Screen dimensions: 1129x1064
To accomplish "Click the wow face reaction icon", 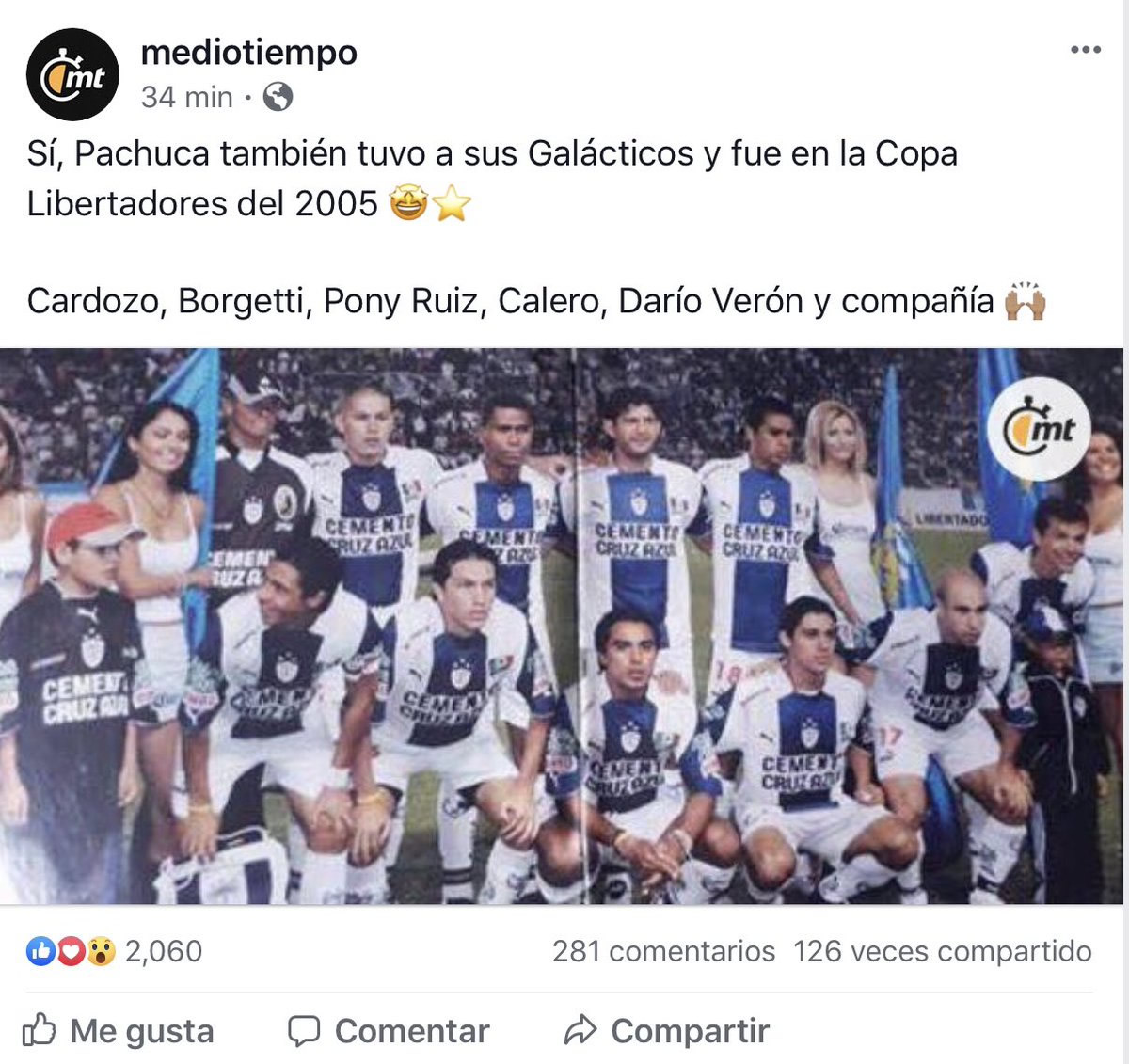I will pos(102,952).
